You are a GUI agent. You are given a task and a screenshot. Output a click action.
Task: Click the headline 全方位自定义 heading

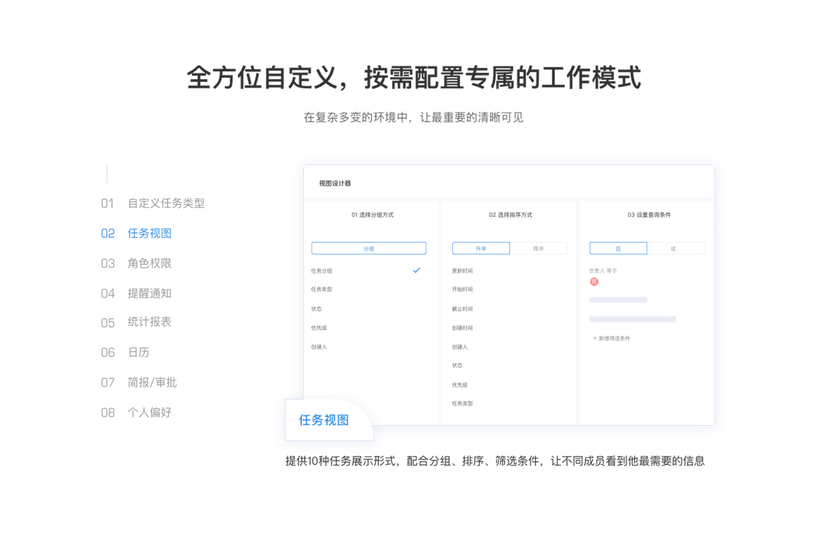(x=414, y=78)
